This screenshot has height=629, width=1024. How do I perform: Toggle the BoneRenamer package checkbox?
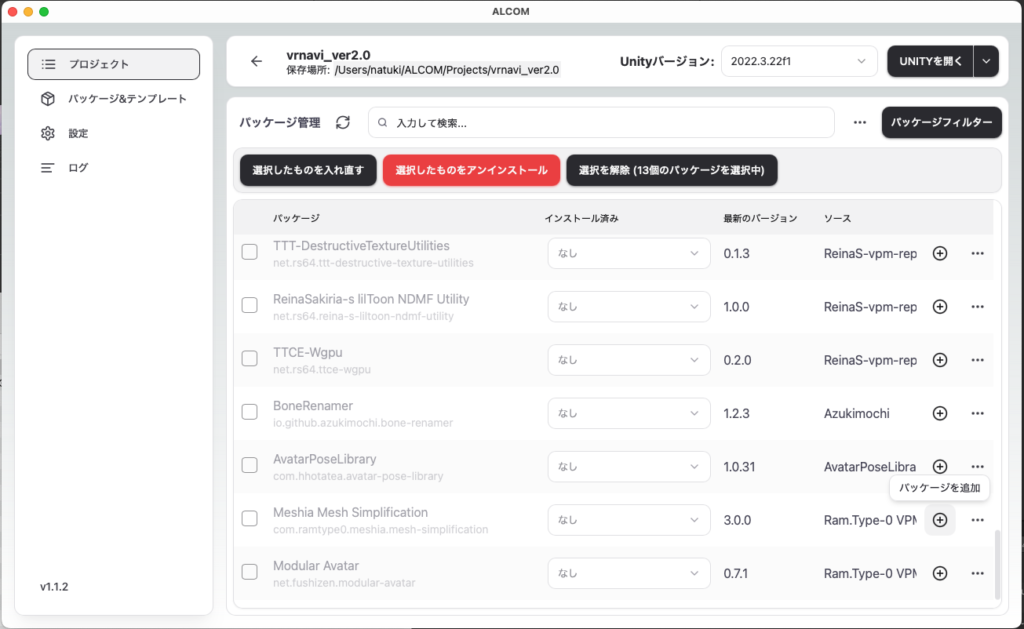click(x=250, y=413)
